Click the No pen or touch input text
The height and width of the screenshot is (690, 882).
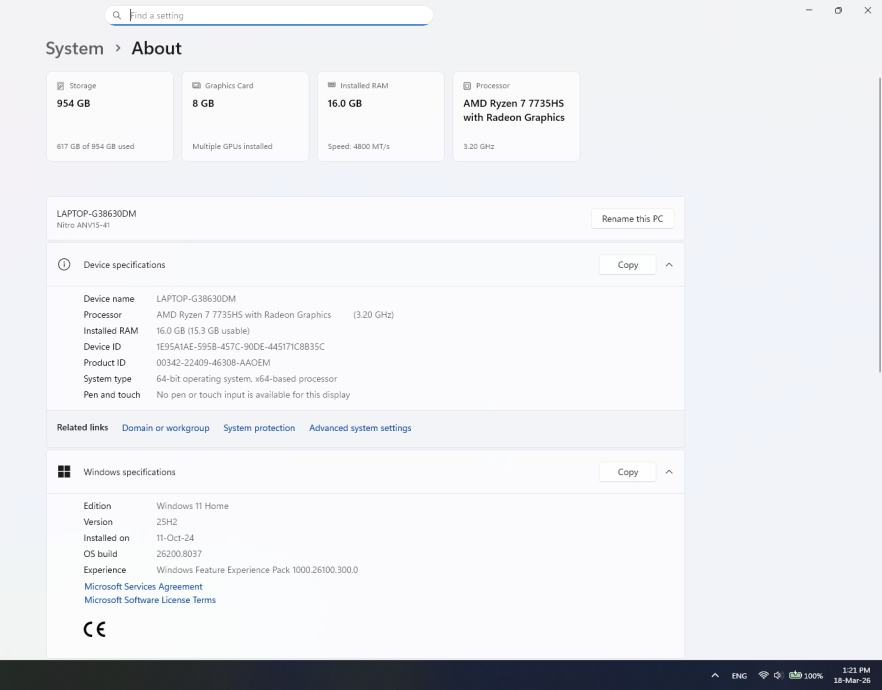click(253, 395)
